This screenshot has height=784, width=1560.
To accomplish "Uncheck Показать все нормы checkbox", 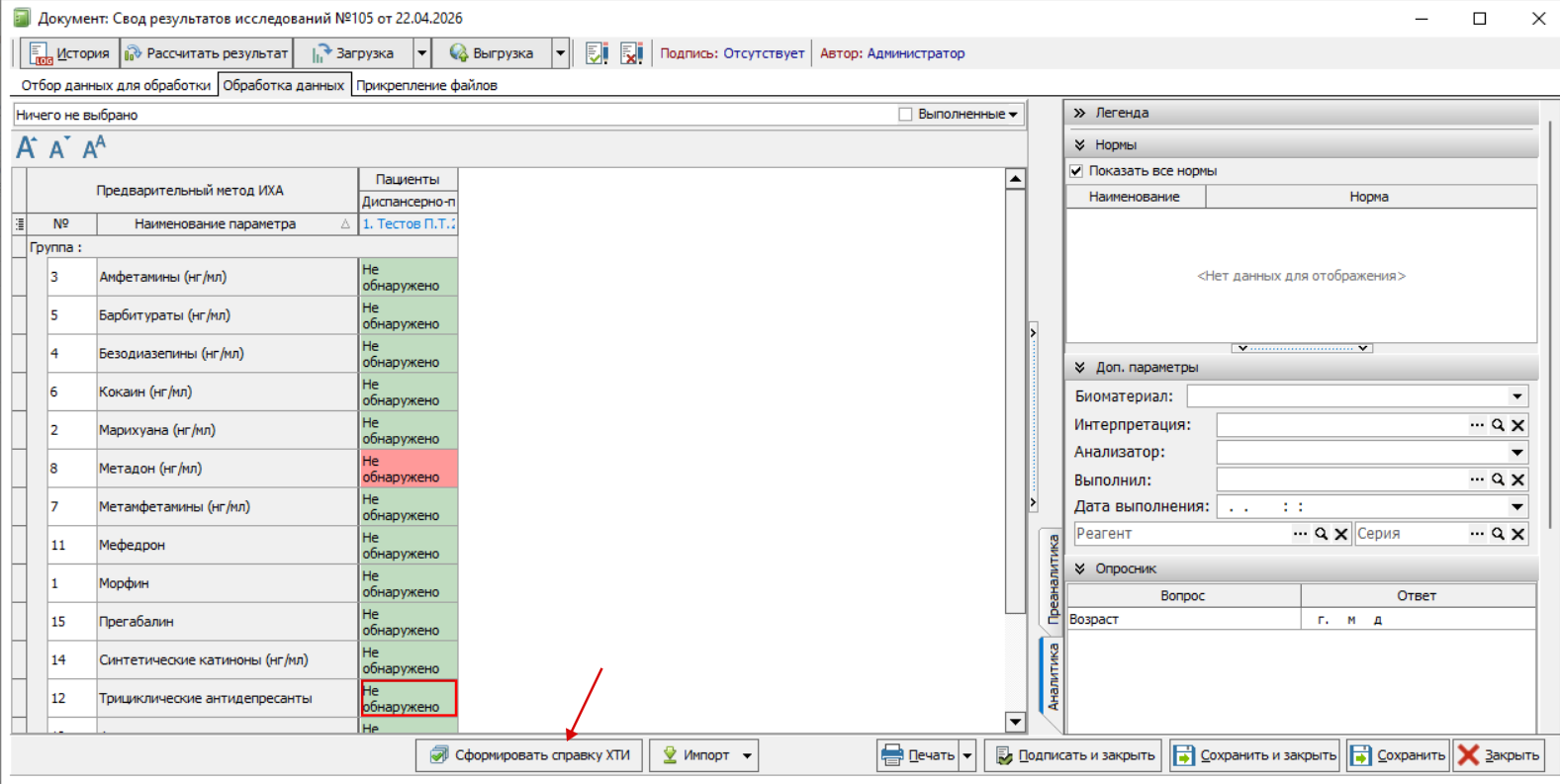I will click(x=1076, y=171).
